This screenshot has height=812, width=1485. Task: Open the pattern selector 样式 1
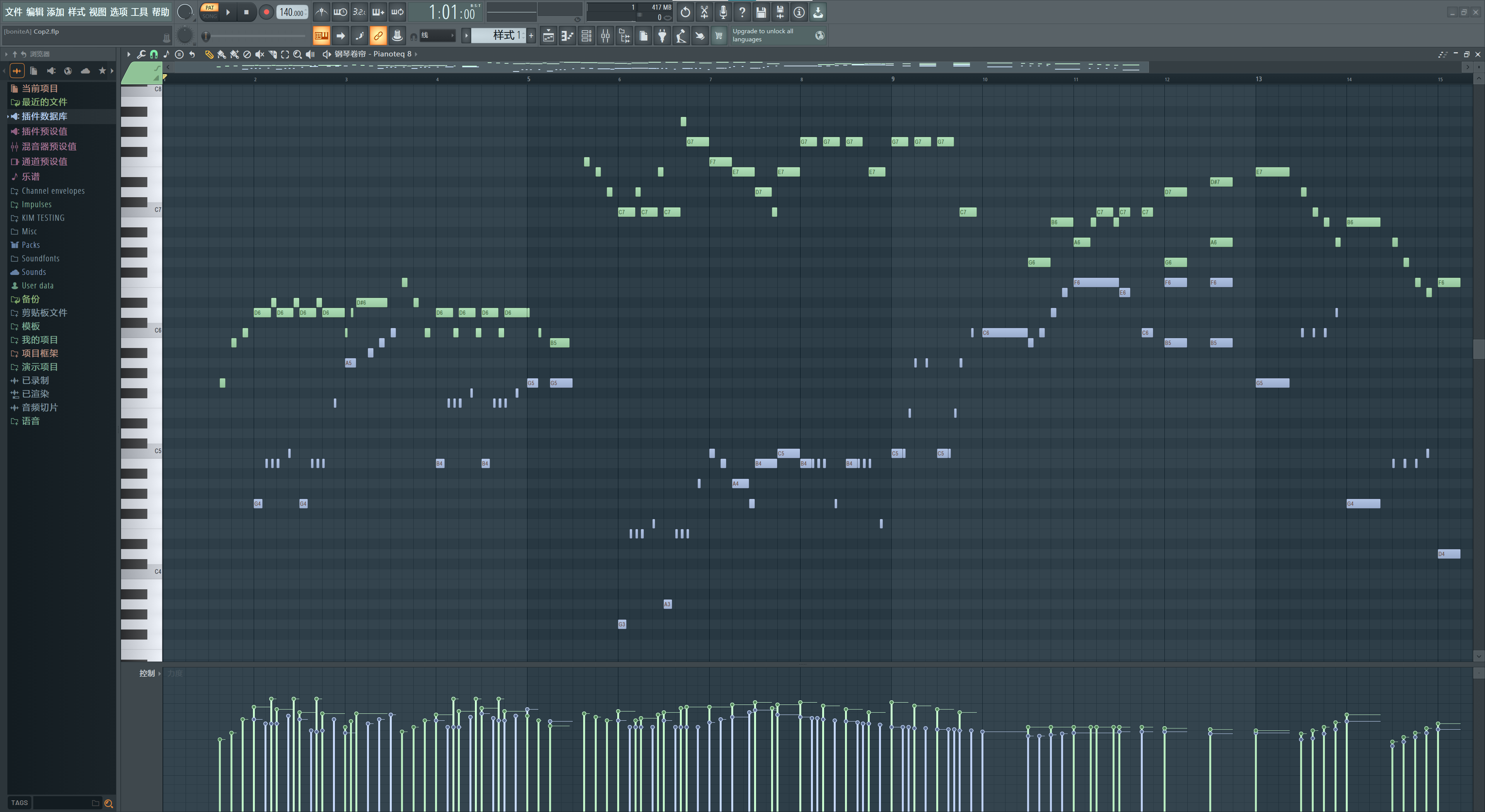pyautogui.click(x=499, y=36)
